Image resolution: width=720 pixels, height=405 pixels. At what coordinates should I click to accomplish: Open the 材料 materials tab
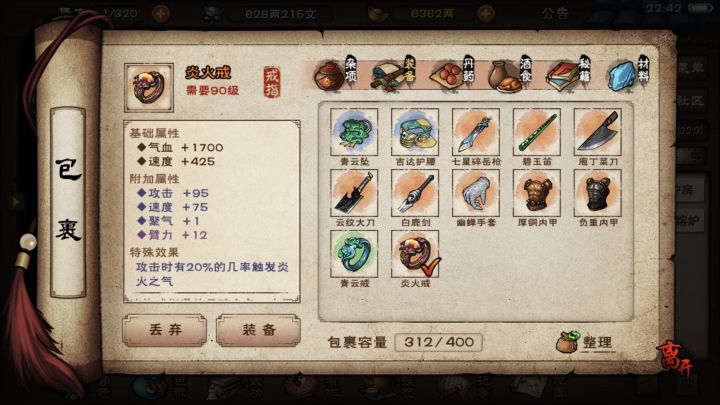point(628,74)
